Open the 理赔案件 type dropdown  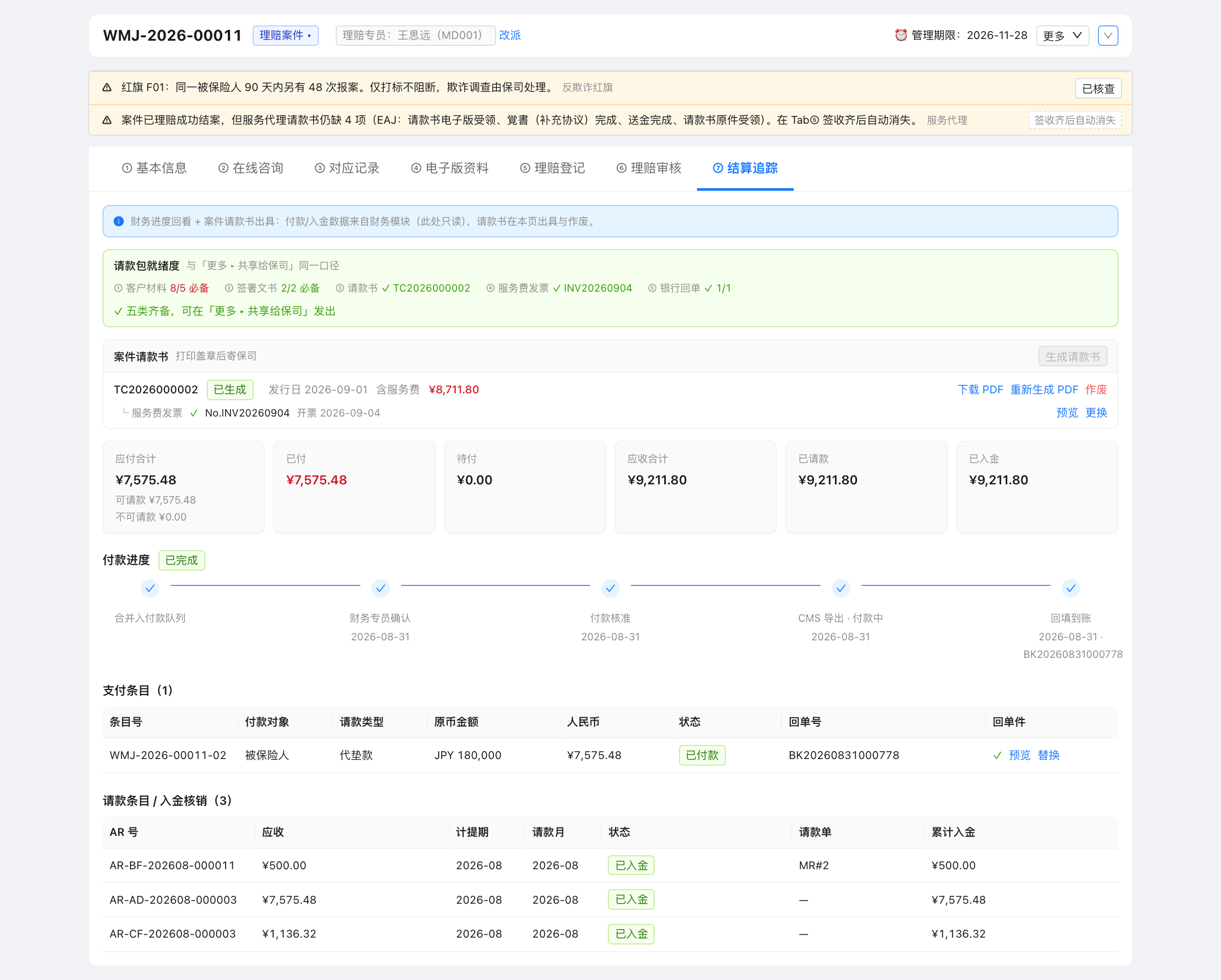point(285,35)
